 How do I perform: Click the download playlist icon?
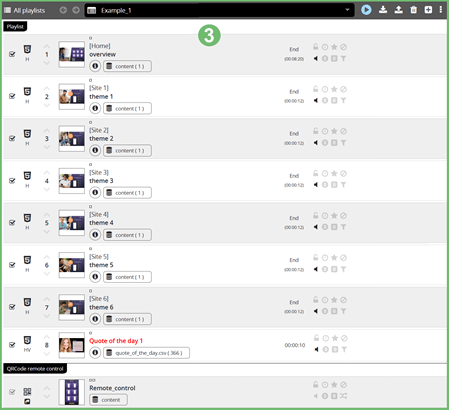pos(383,10)
